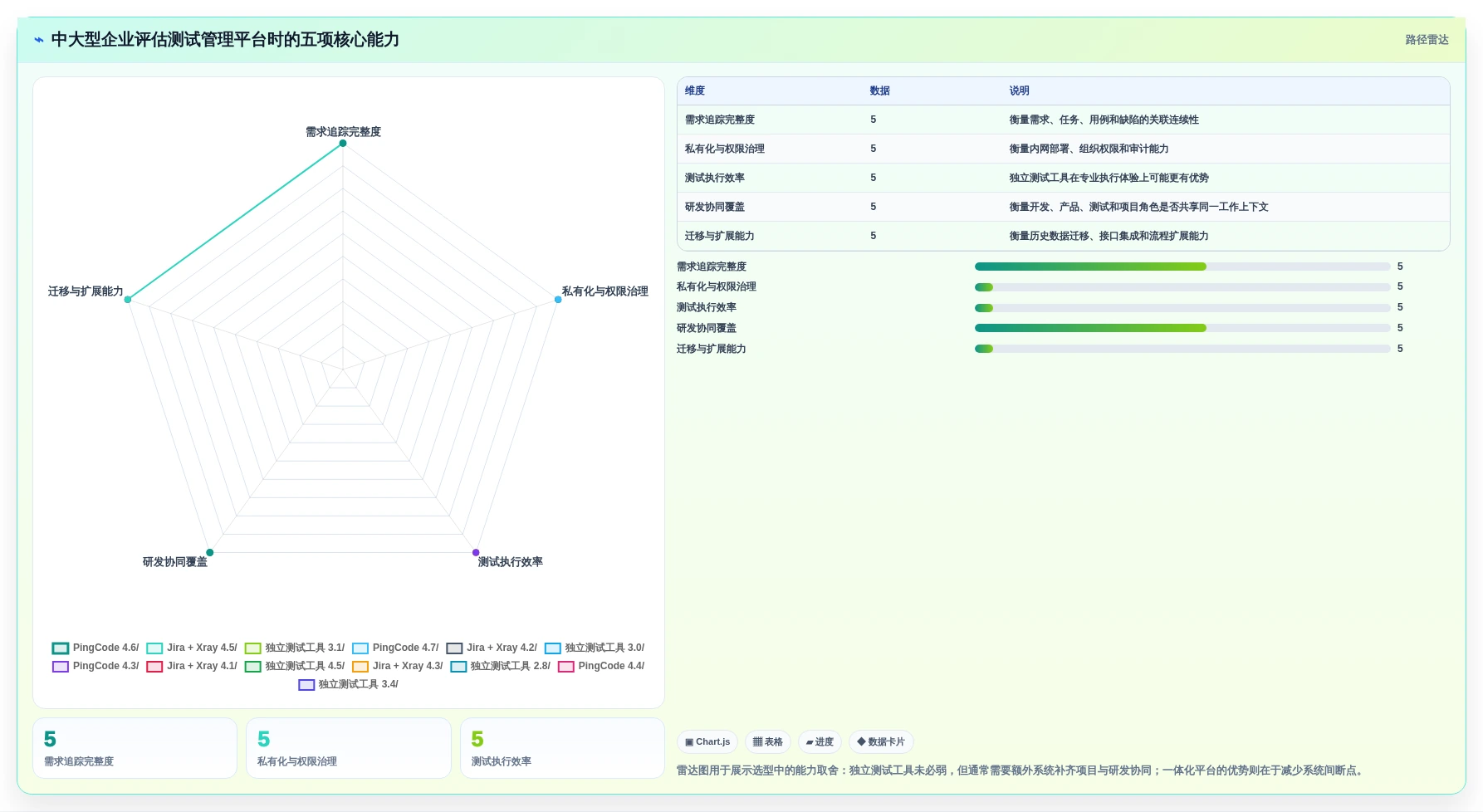Hide the Jira + Xray 4.2/ dataset
Viewport: 1483px width, 812px height.
pyautogui.click(x=492, y=648)
